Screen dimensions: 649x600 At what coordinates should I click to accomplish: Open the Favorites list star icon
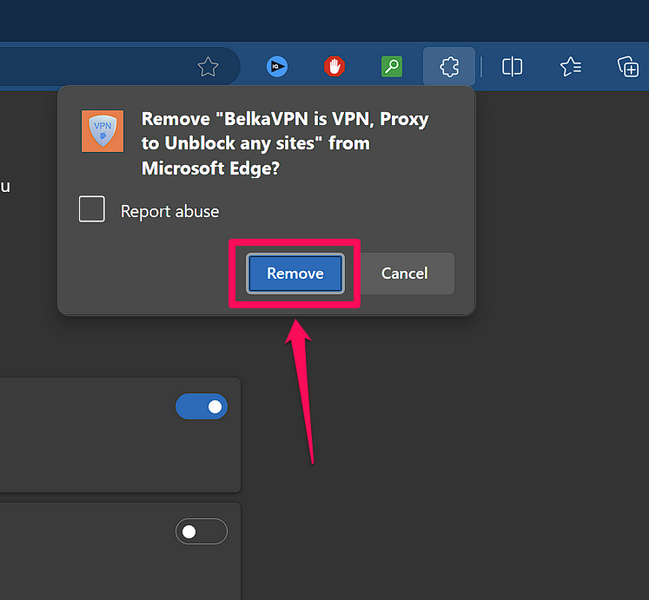570,67
